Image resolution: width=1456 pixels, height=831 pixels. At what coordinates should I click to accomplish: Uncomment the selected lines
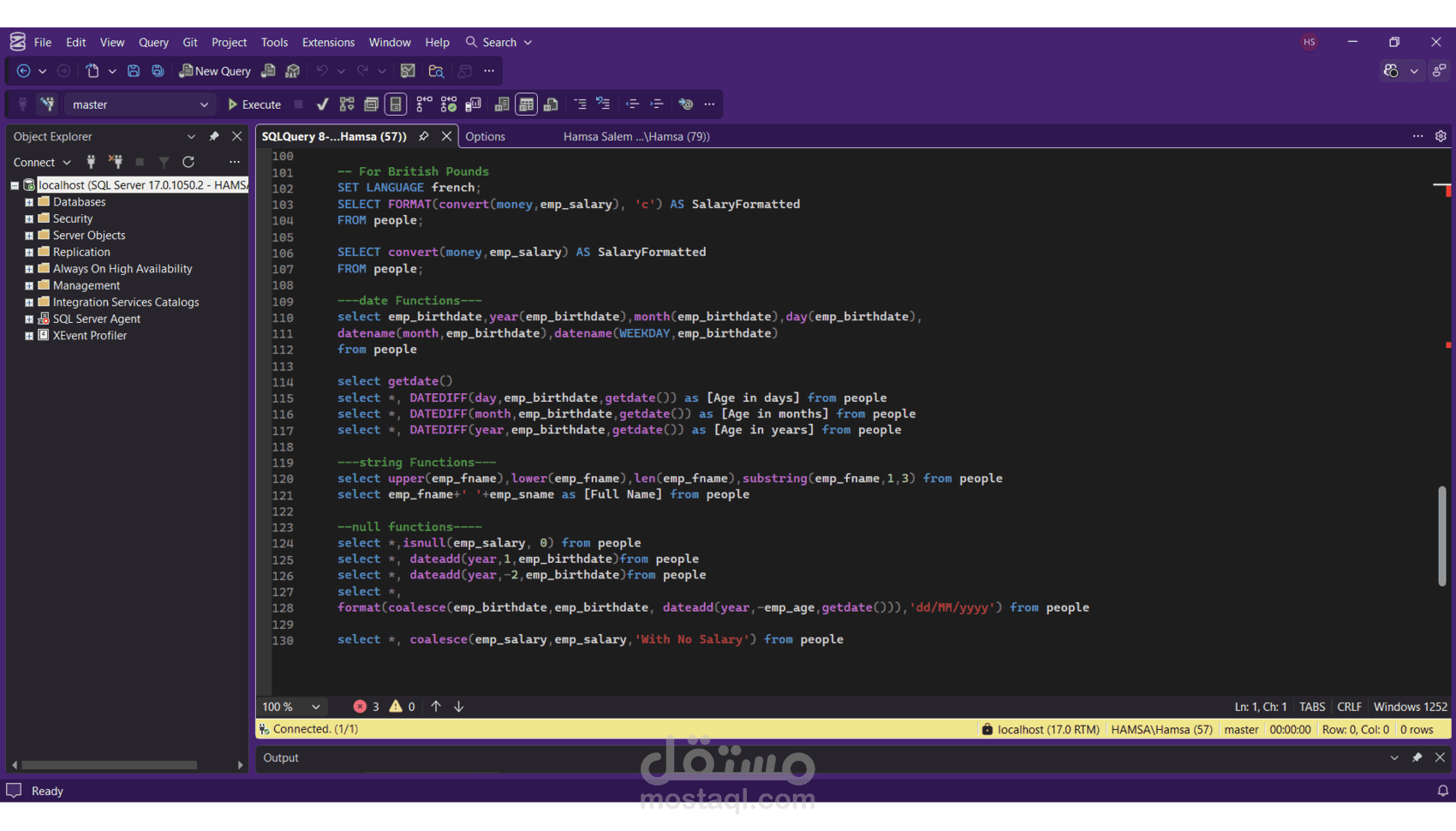(604, 105)
